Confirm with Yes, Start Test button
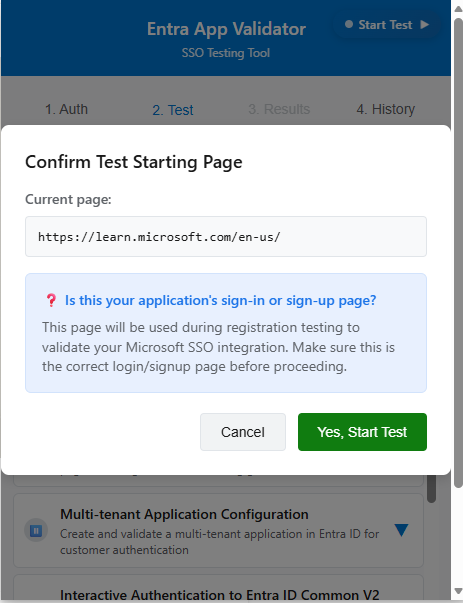This screenshot has width=463, height=603. 362,432
